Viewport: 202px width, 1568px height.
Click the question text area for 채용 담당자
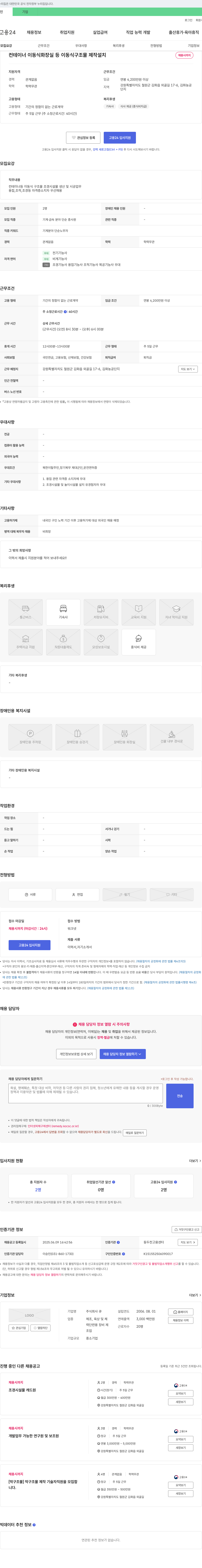(x=86, y=1093)
